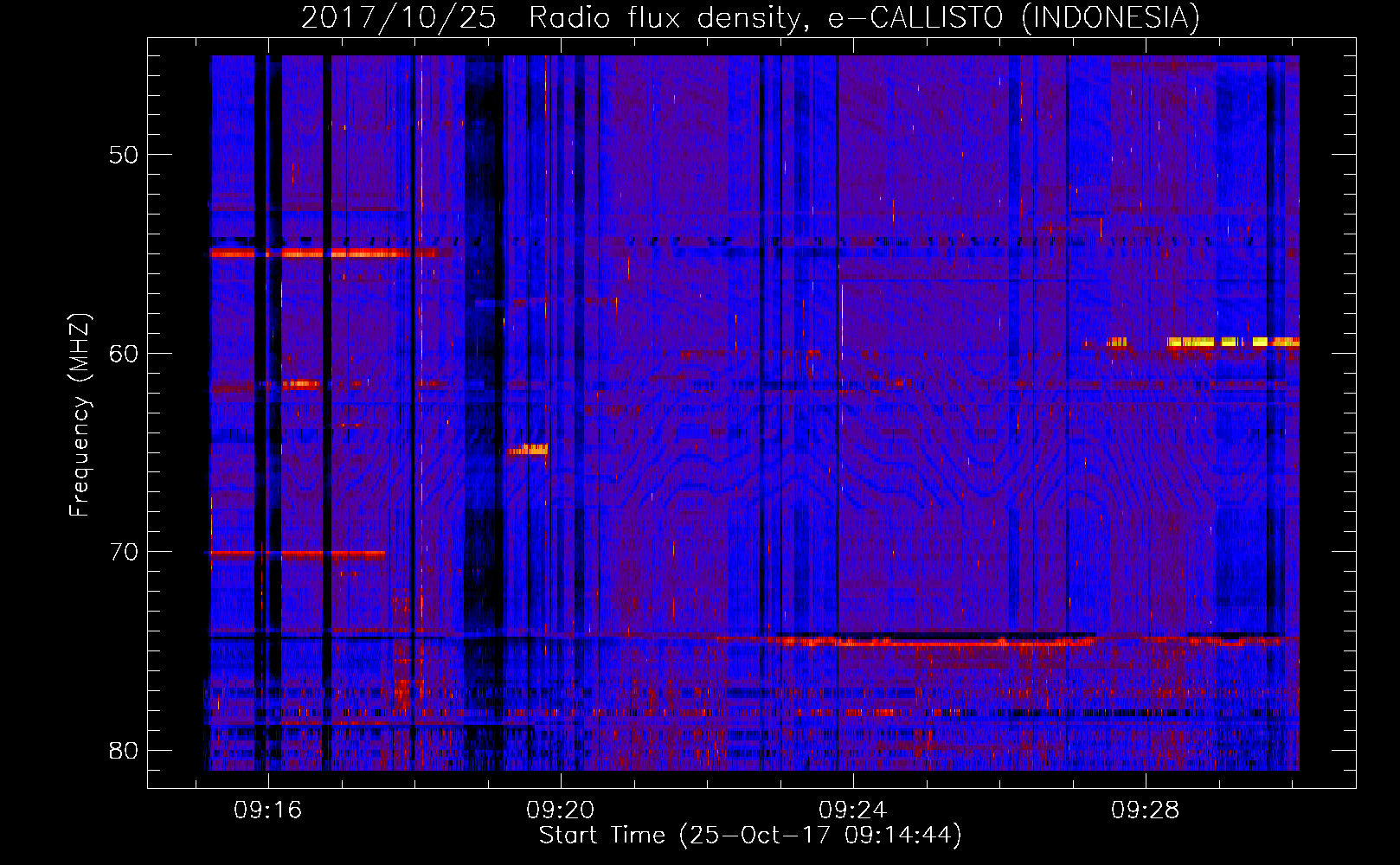This screenshot has height=865, width=1400.
Task: Click the 09:16 time tick label
Action: [268, 810]
